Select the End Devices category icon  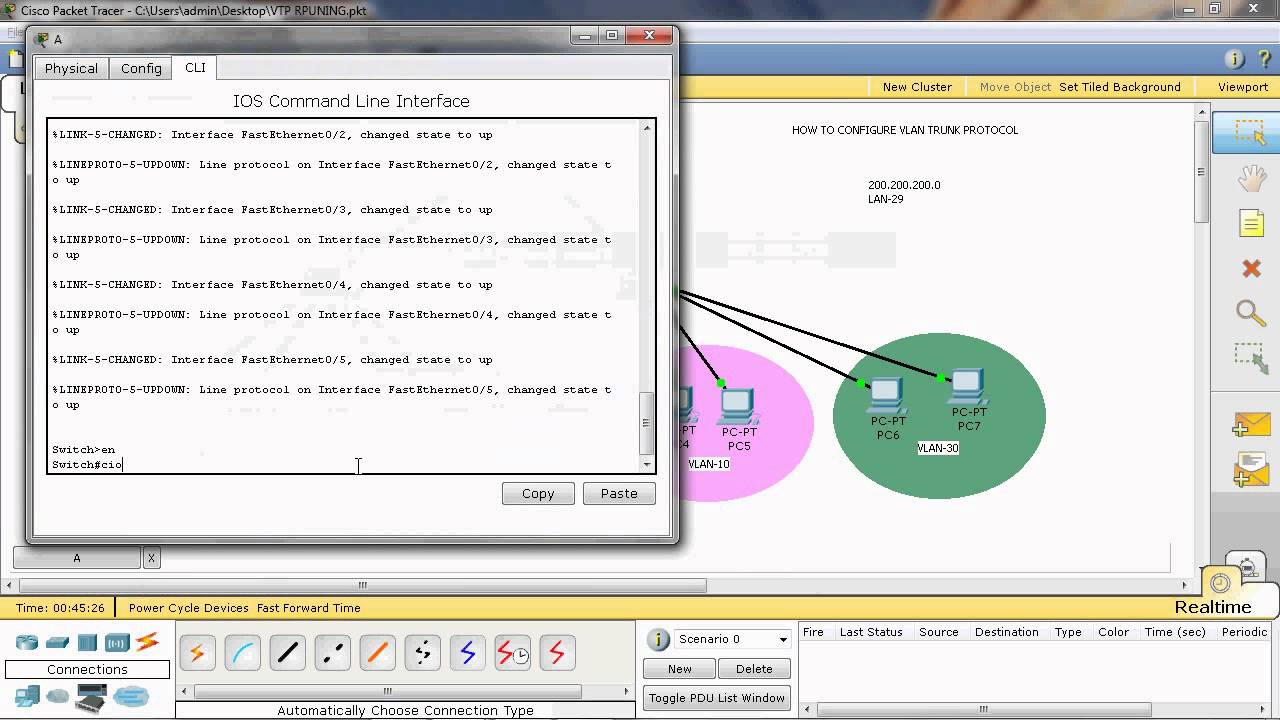(x=26, y=696)
